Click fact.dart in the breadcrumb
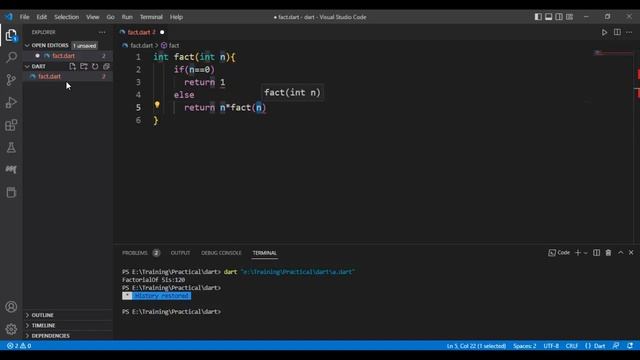The width and height of the screenshot is (640, 360). [x=141, y=45]
